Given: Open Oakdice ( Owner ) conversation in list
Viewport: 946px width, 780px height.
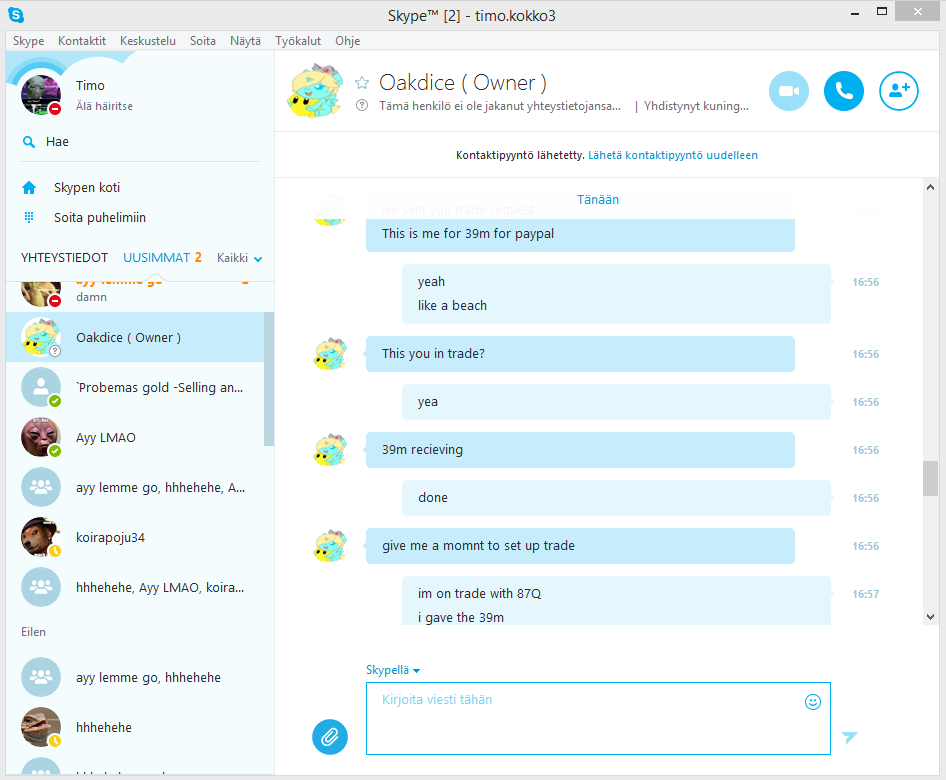Looking at the screenshot, I should tap(135, 337).
